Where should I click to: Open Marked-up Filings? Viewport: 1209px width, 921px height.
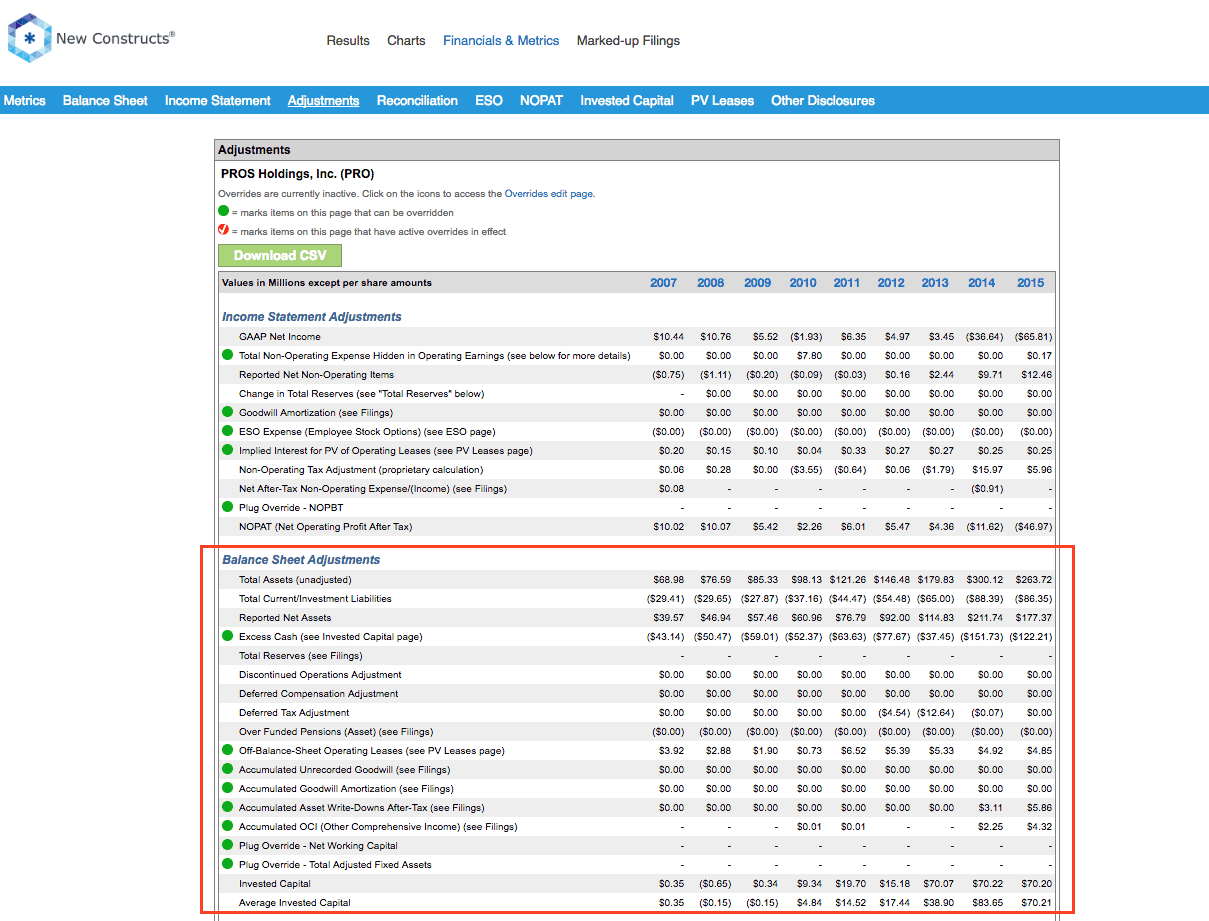628,41
